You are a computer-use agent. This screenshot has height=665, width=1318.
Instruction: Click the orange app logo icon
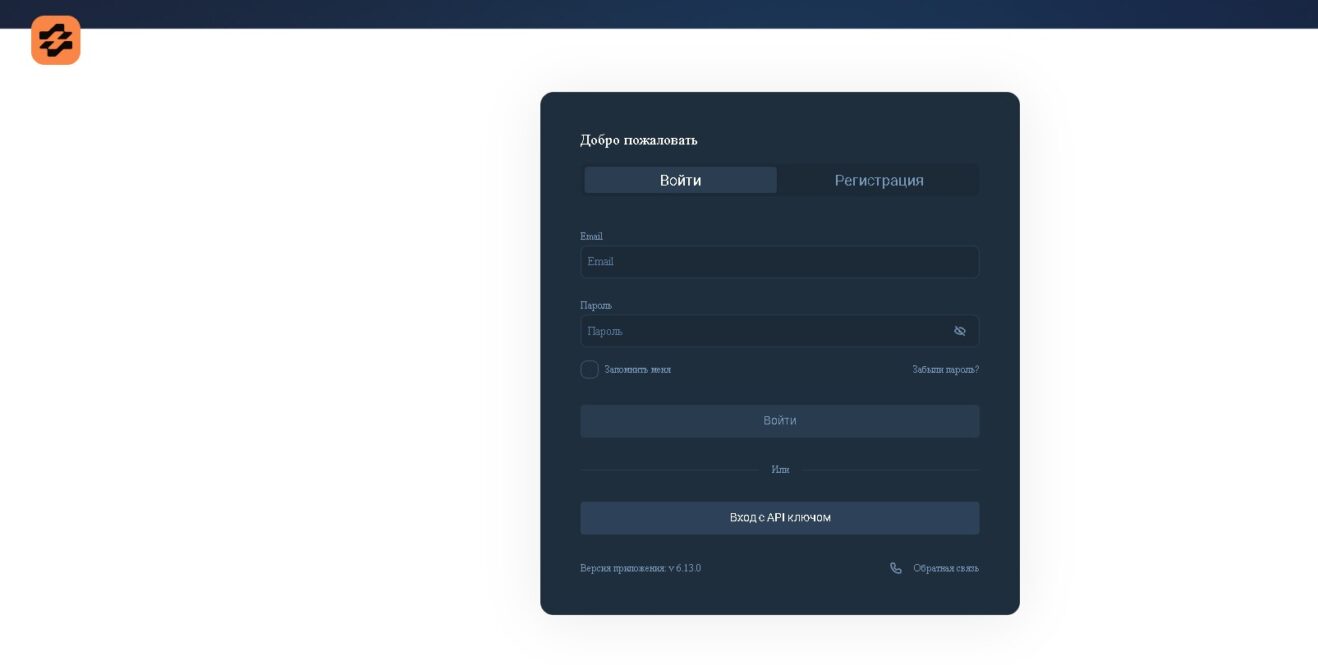(56, 41)
